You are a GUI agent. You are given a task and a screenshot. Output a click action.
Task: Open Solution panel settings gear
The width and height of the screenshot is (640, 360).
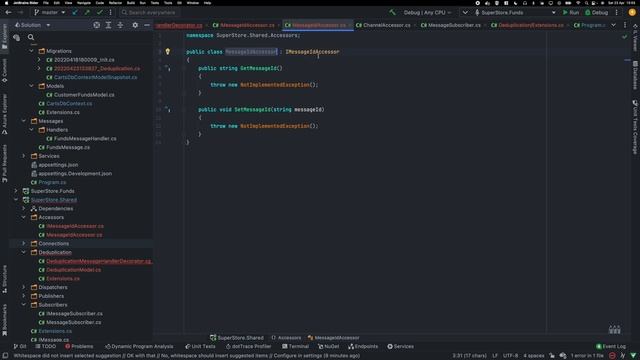click(135, 25)
